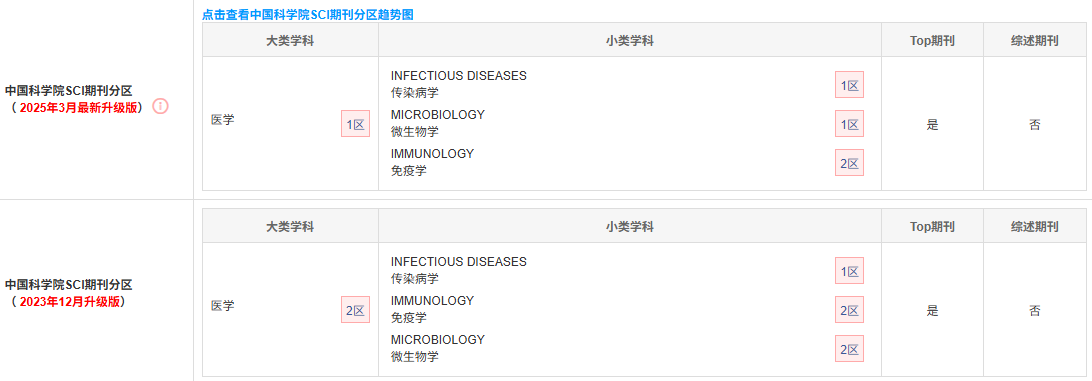The height and width of the screenshot is (381, 1092).
Task: Click 是 Top期刊 value in 2025 table
Action: 933,125
